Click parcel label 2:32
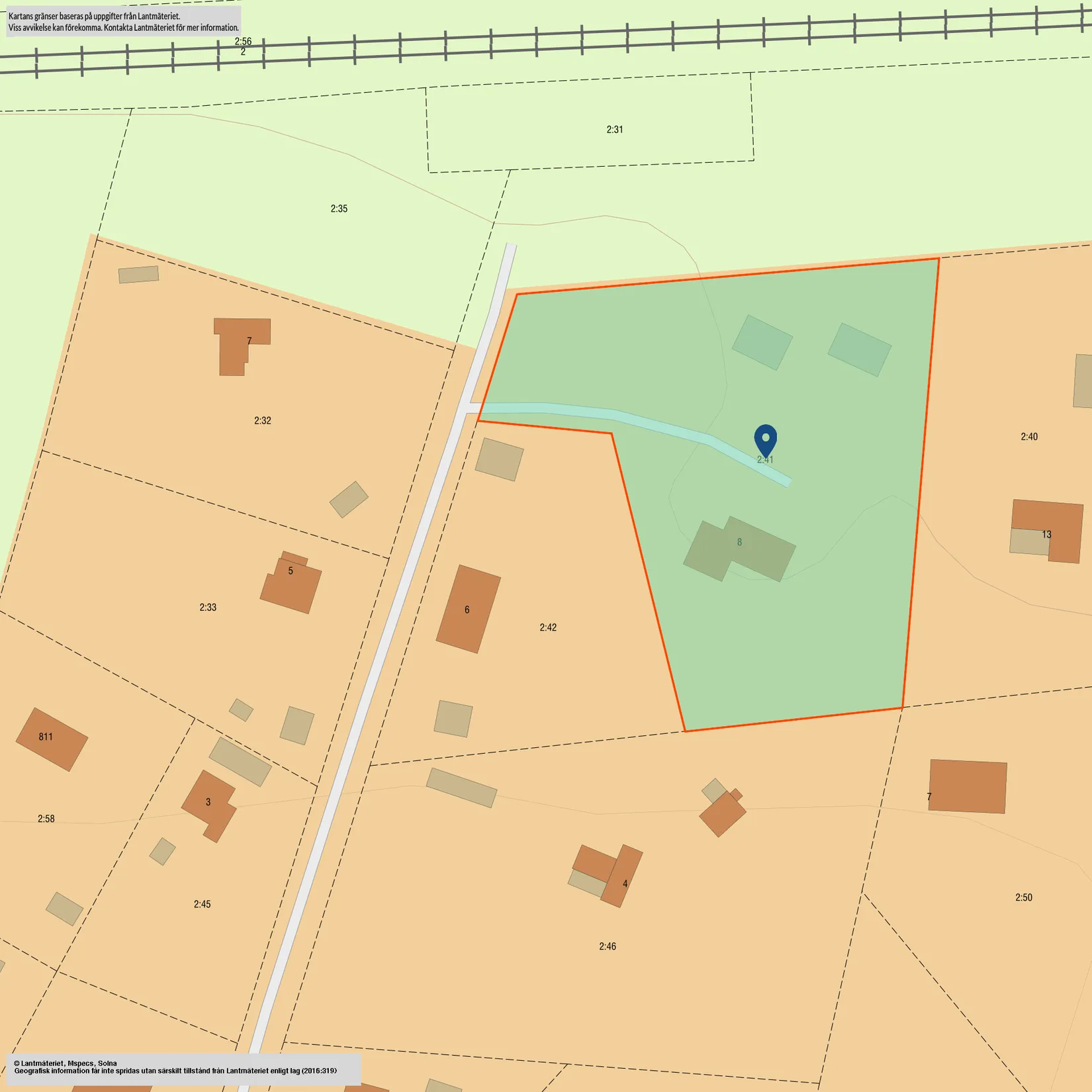 point(263,420)
